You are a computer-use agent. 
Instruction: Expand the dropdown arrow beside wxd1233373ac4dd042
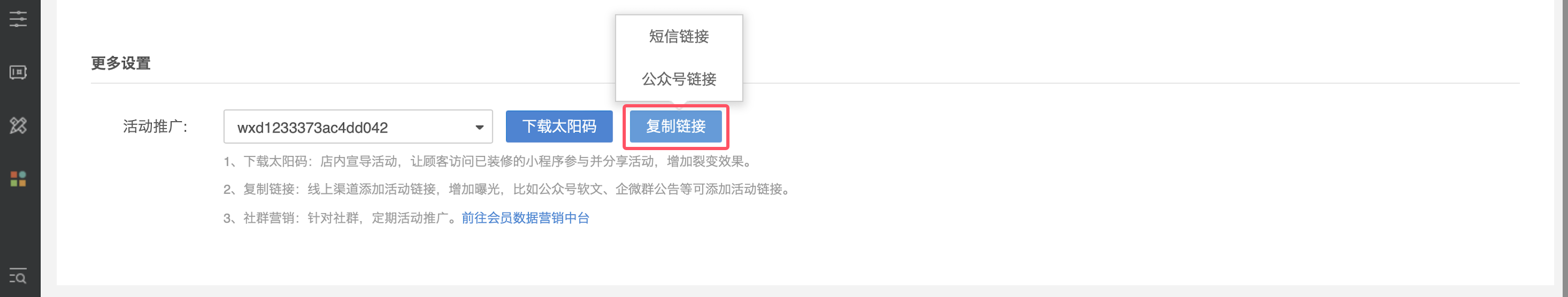tap(479, 127)
